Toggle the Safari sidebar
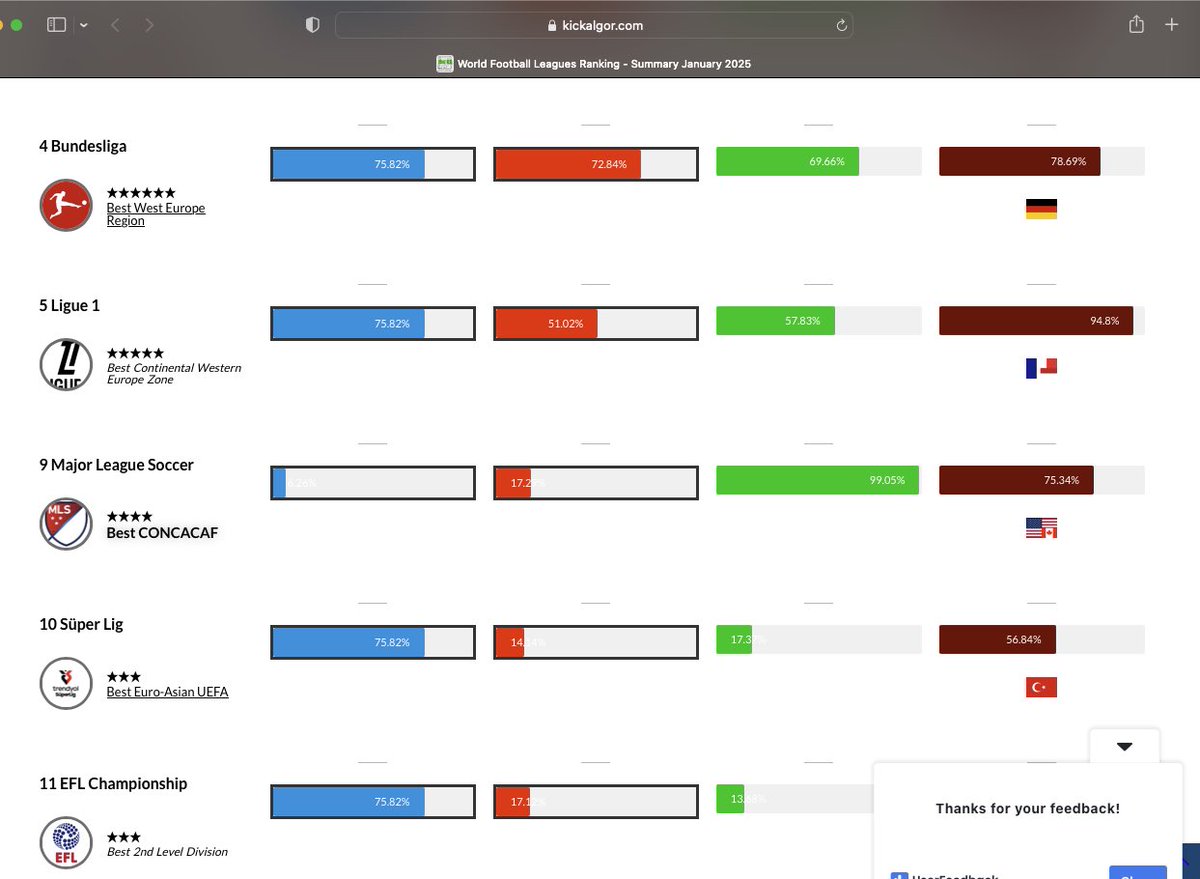The width and height of the screenshot is (1200, 879). click(56, 25)
